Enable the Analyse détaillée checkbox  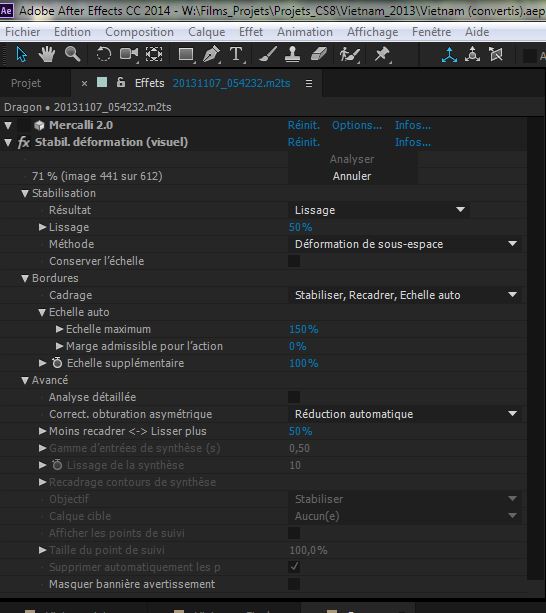(x=294, y=397)
